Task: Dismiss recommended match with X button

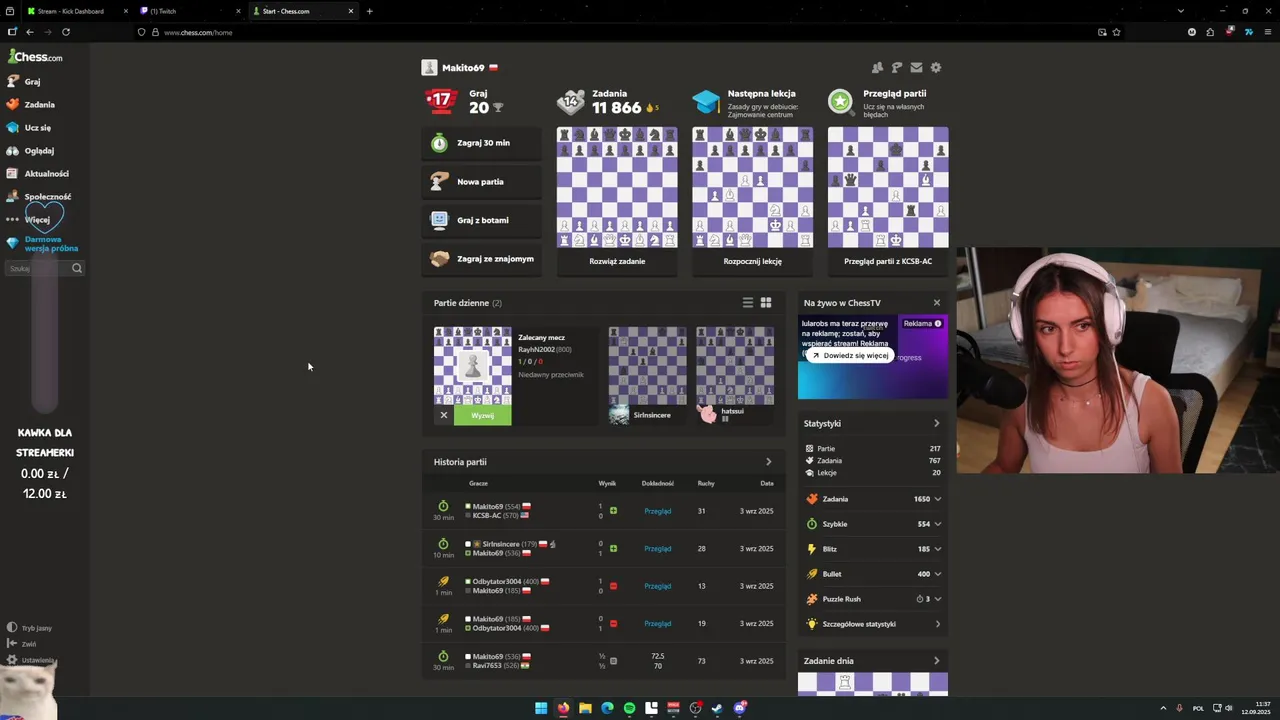Action: [x=444, y=415]
